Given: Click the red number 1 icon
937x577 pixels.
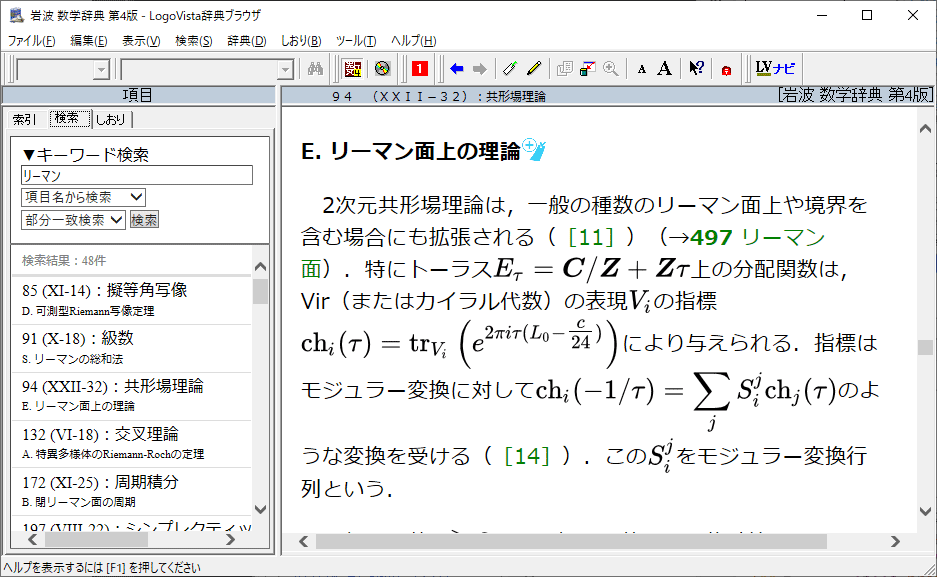Looking at the screenshot, I should pyautogui.click(x=420, y=69).
